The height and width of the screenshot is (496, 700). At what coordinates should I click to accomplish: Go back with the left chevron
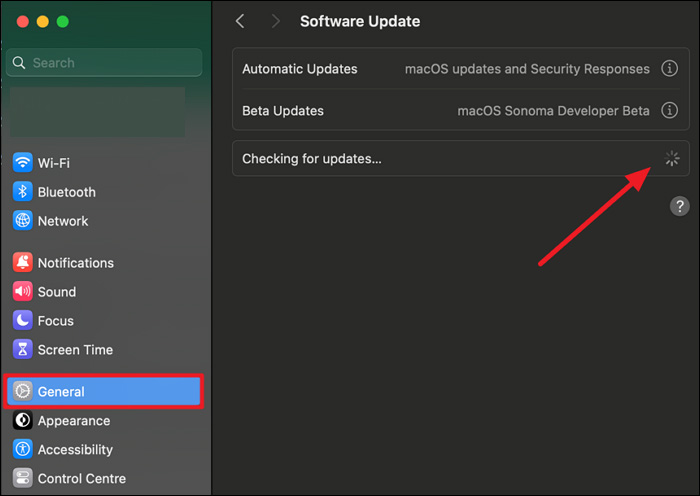pos(240,21)
